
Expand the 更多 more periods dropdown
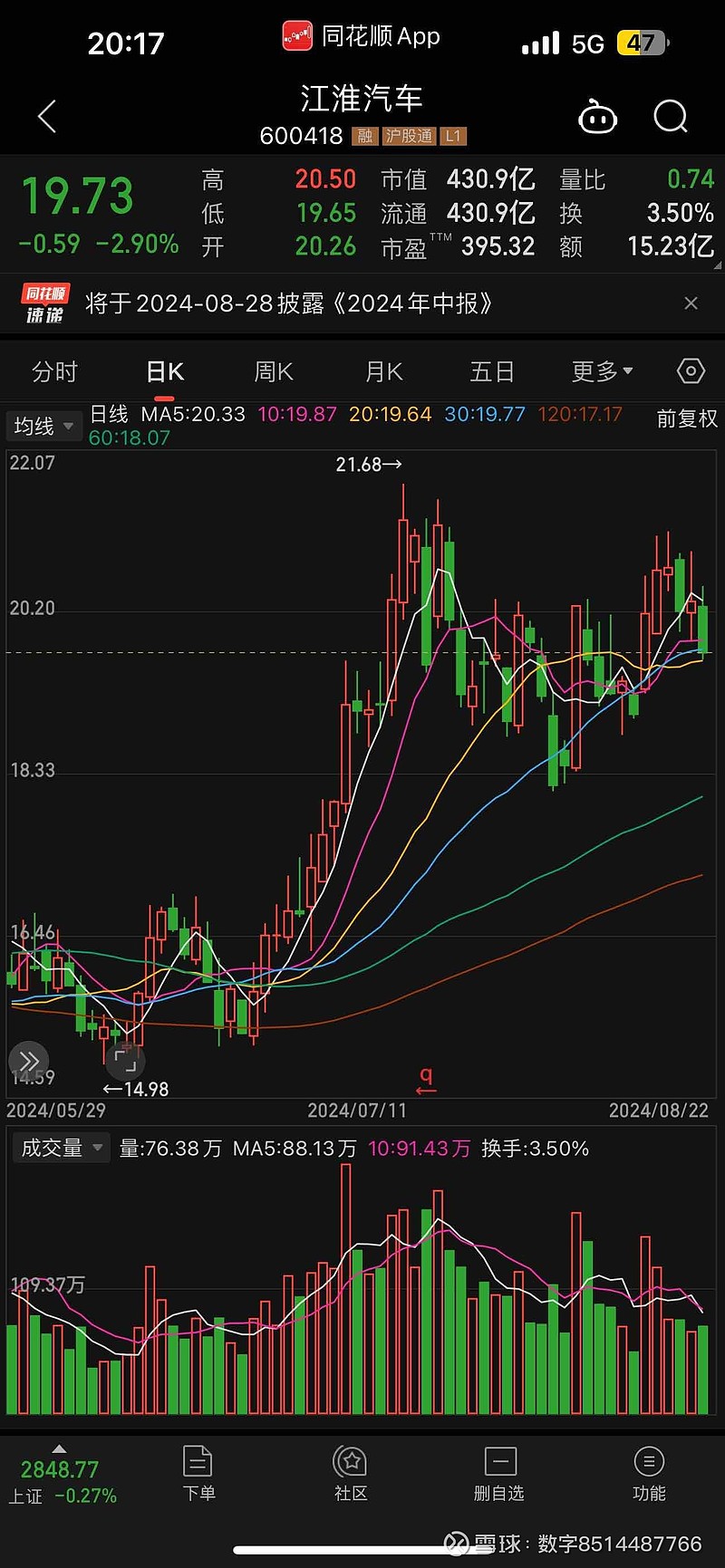[603, 371]
